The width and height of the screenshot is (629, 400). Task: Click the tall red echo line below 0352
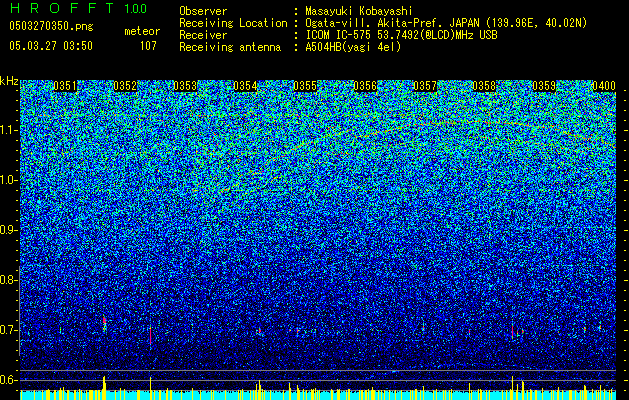(150, 335)
